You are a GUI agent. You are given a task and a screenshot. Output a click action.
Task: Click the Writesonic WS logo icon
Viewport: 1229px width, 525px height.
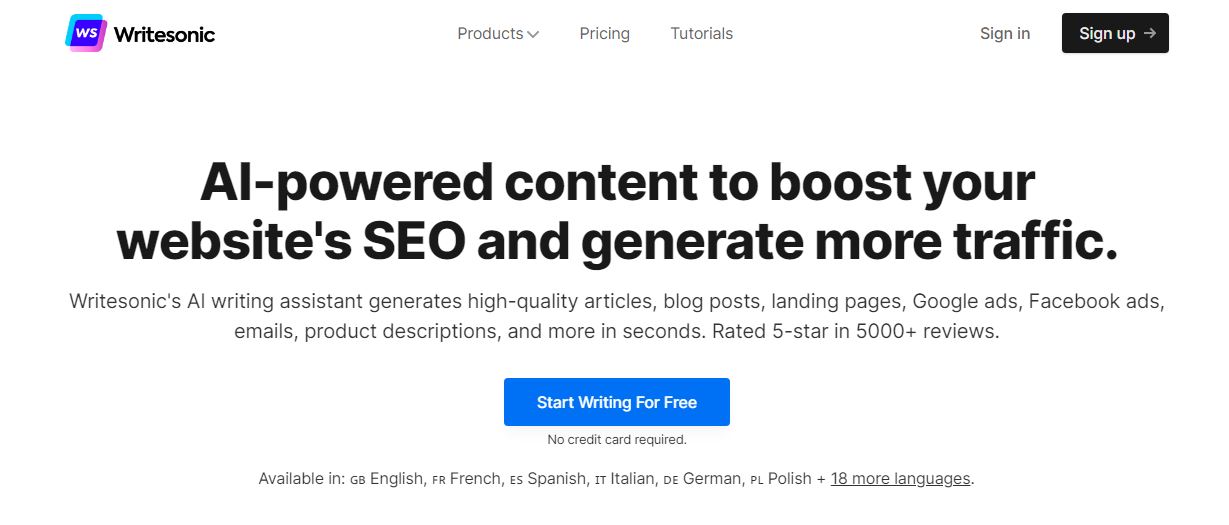pyautogui.click(x=86, y=33)
